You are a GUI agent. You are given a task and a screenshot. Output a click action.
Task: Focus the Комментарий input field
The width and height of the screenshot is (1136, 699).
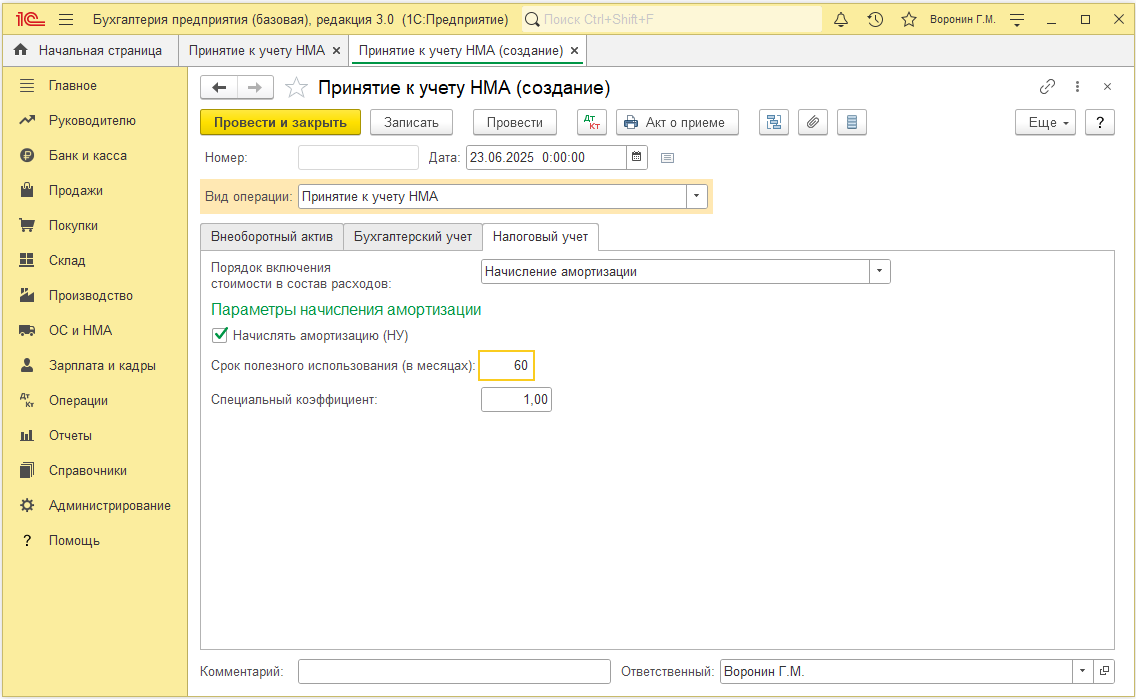454,671
